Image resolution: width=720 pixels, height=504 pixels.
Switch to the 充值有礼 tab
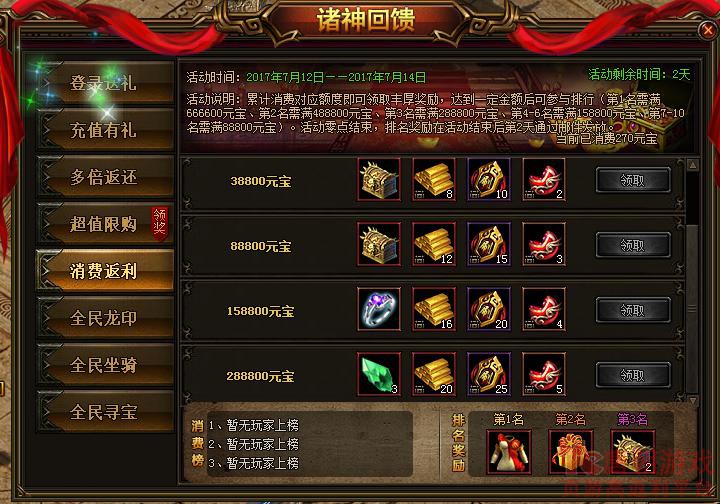(105, 130)
